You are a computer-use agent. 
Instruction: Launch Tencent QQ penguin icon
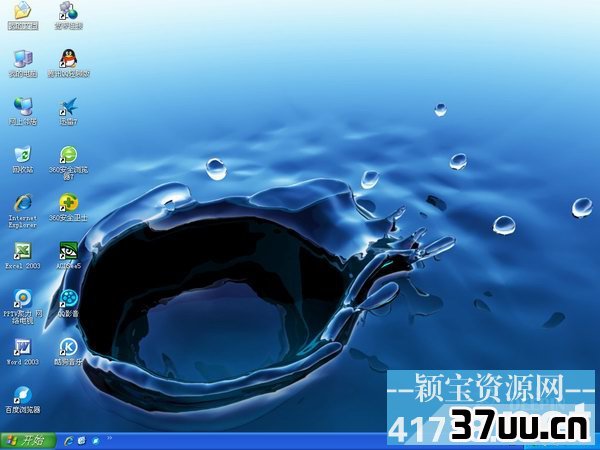click(x=68, y=58)
